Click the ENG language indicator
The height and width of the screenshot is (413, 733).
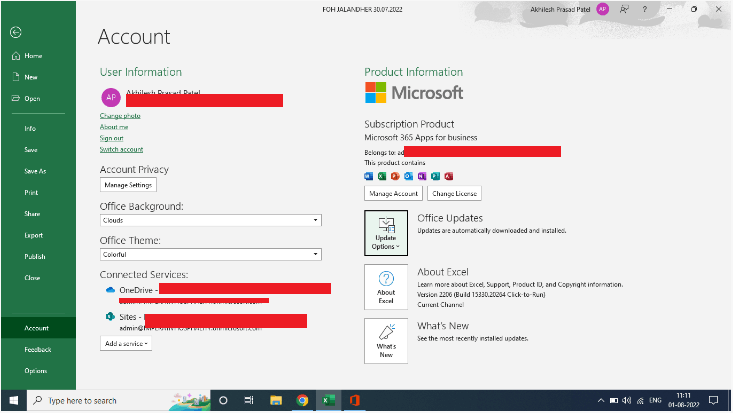tap(655, 400)
